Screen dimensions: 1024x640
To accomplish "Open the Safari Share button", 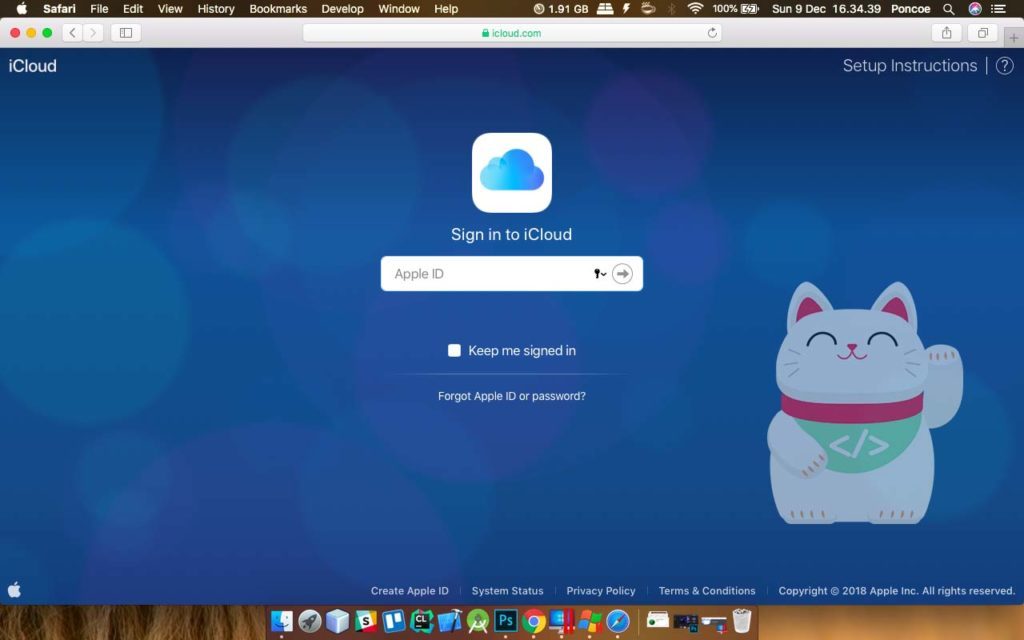I will (x=946, y=33).
